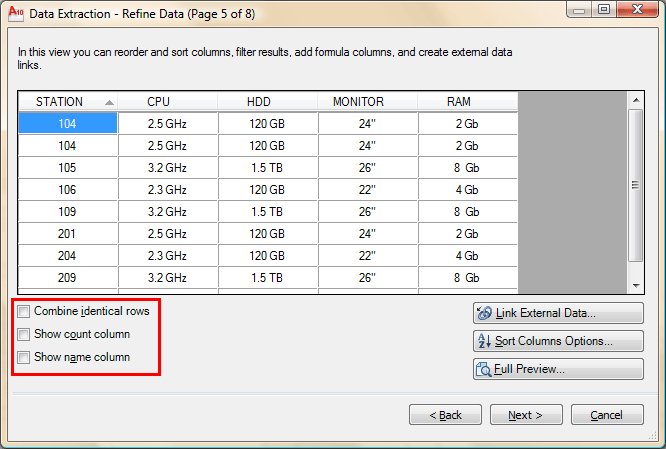Click the table scrollbar down arrow
666x449 pixels.
[x=636, y=285]
